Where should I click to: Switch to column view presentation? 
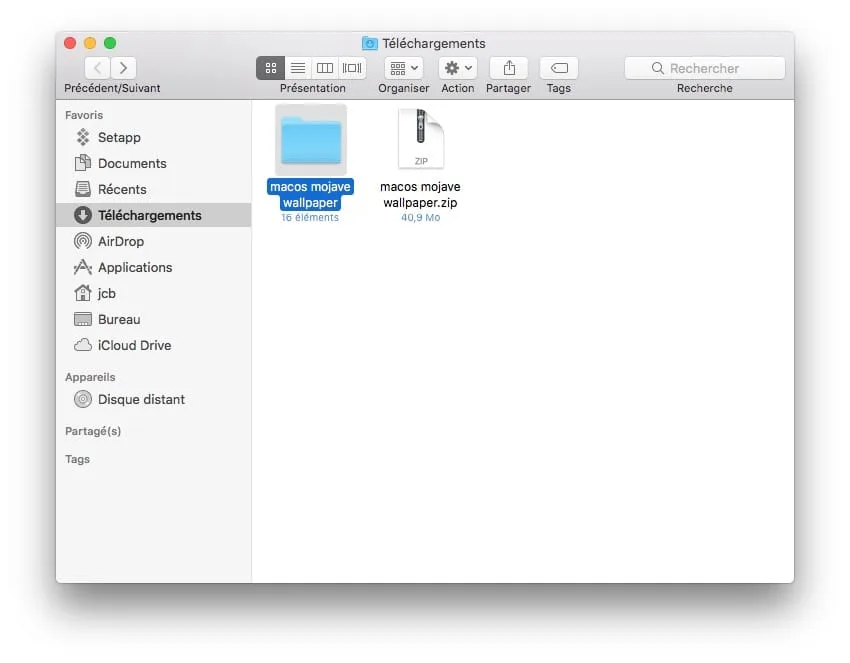tap(324, 67)
